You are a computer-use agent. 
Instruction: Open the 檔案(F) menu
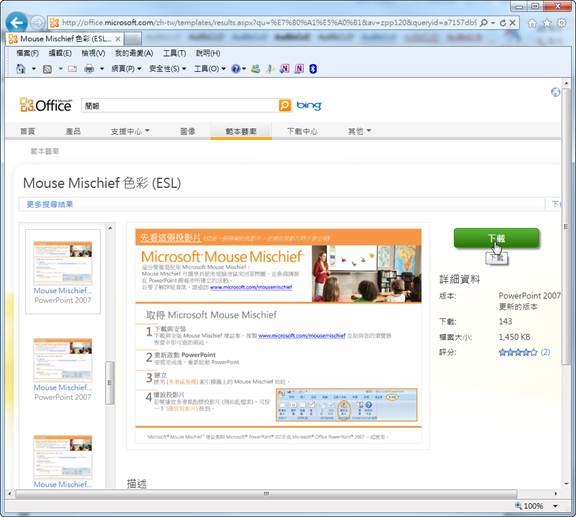point(28,53)
